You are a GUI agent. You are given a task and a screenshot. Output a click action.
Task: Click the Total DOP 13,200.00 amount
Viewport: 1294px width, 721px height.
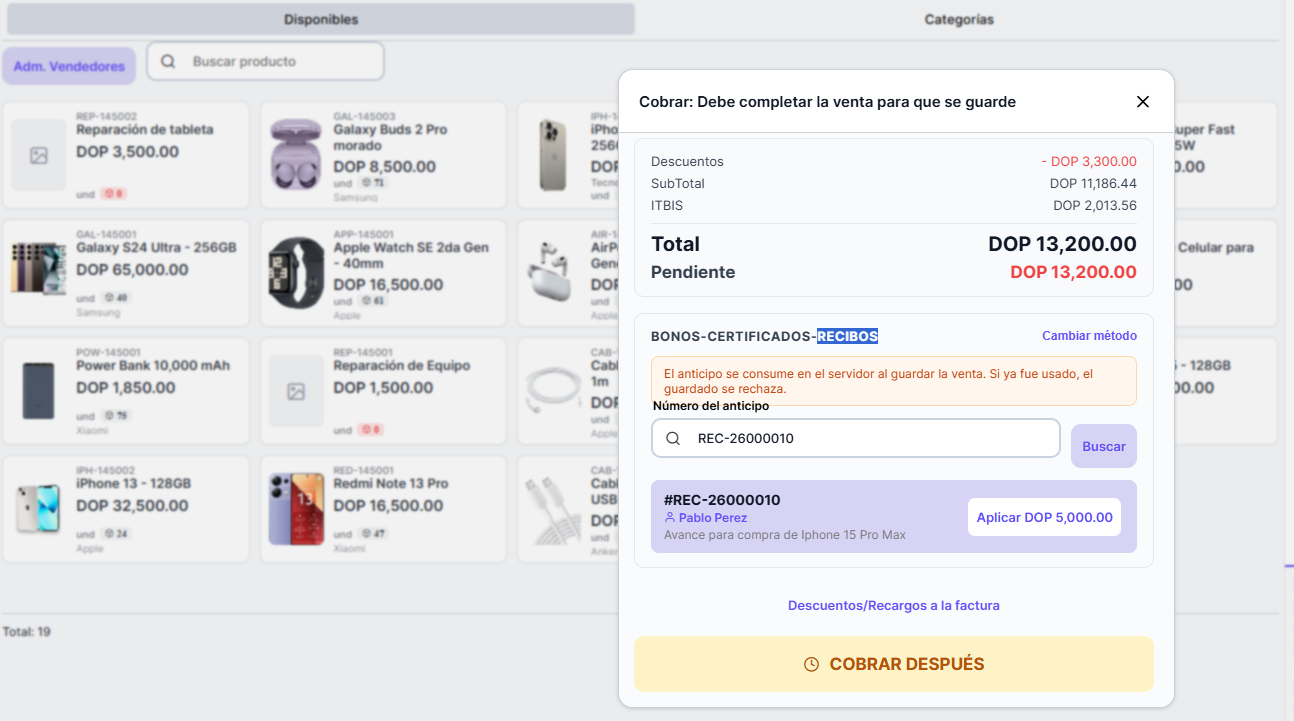(1062, 244)
